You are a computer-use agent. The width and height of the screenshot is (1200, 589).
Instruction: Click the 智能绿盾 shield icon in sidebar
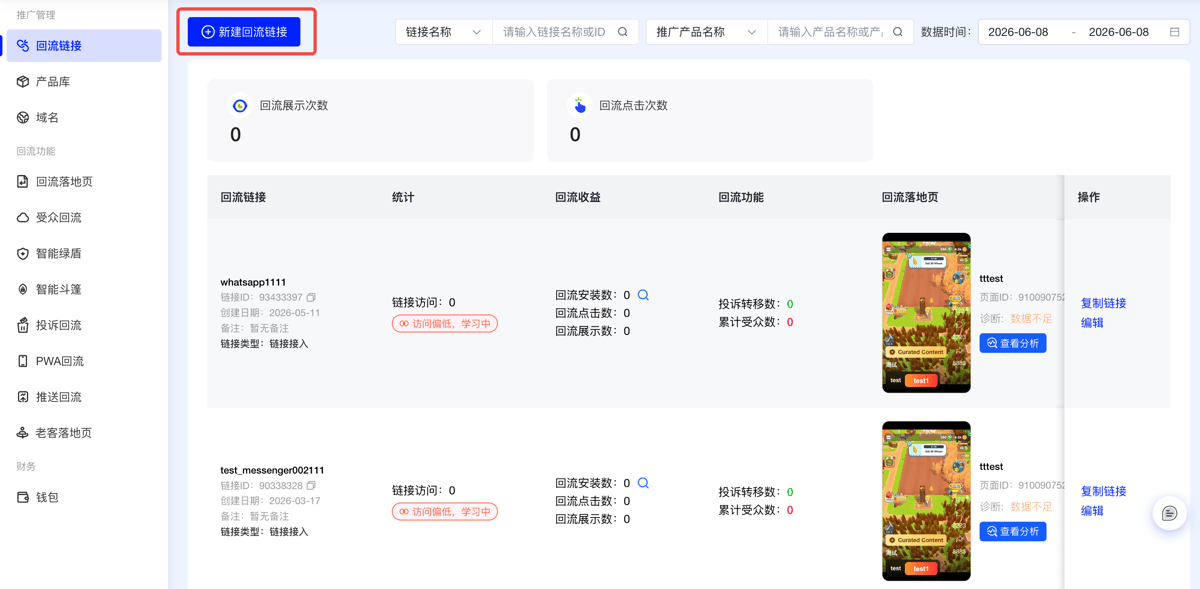pos(23,254)
